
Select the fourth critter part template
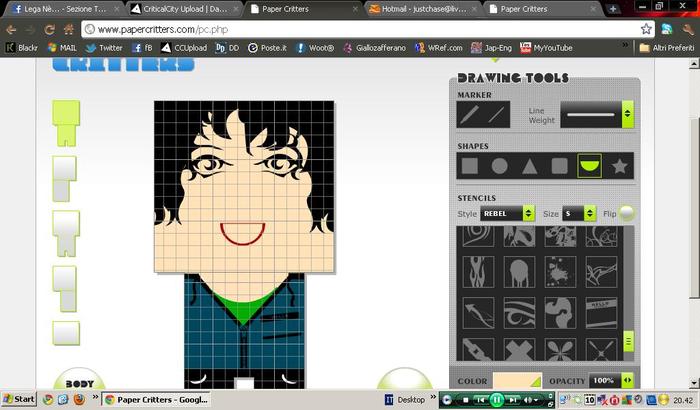click(65, 289)
